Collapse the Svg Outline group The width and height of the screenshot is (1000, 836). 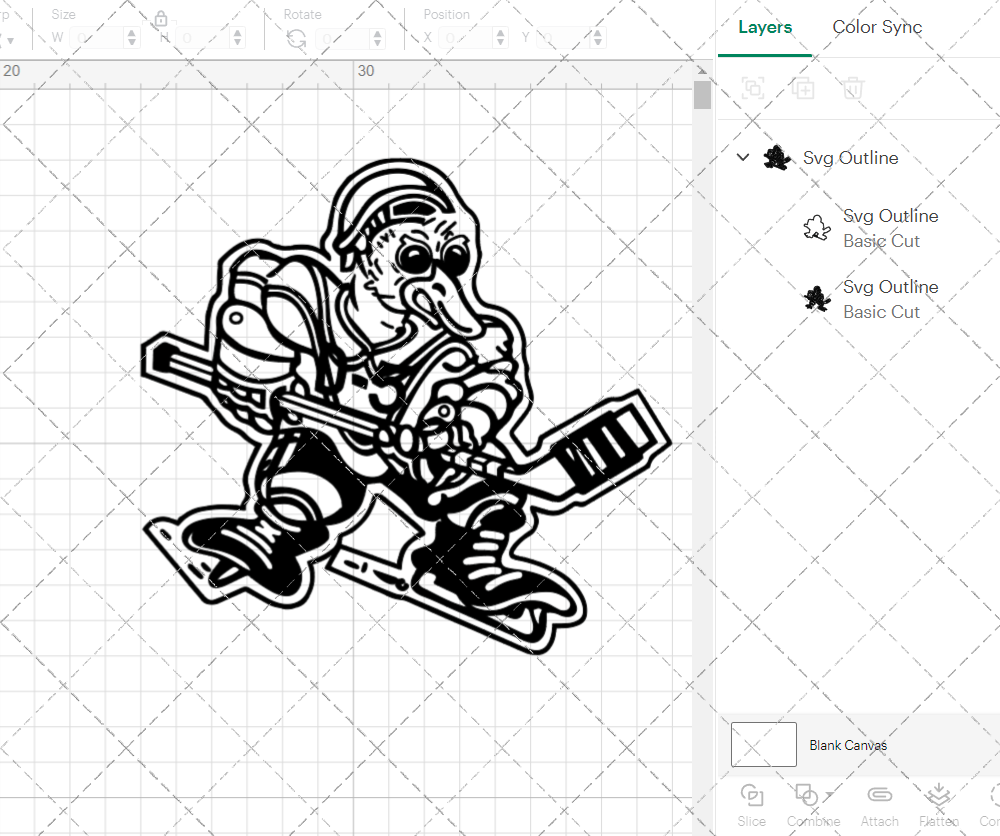pyautogui.click(x=743, y=157)
